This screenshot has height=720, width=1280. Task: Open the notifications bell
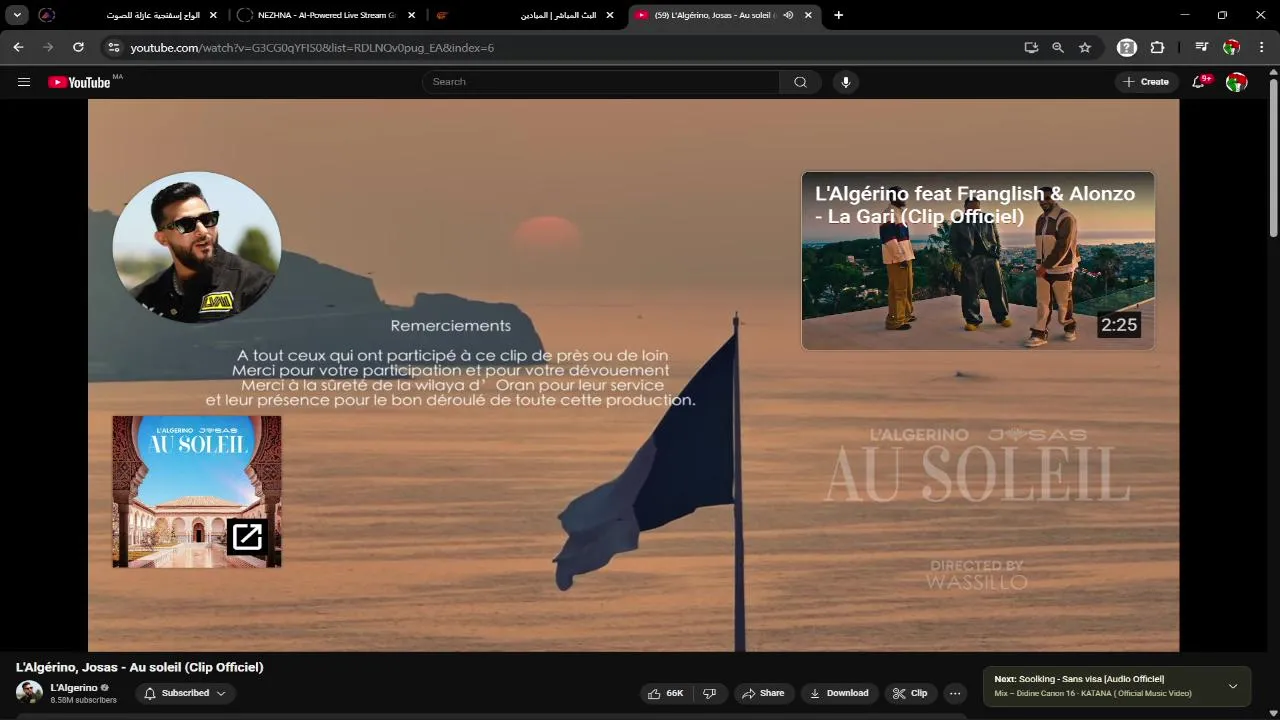coord(1199,82)
